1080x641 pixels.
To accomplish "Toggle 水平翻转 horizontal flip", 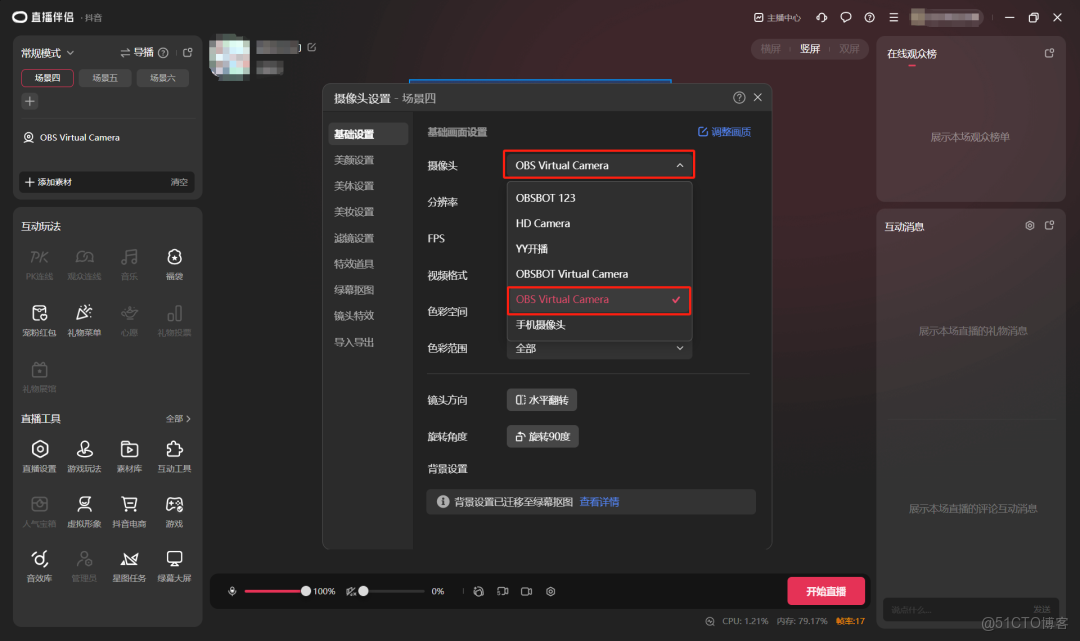I will coord(542,399).
